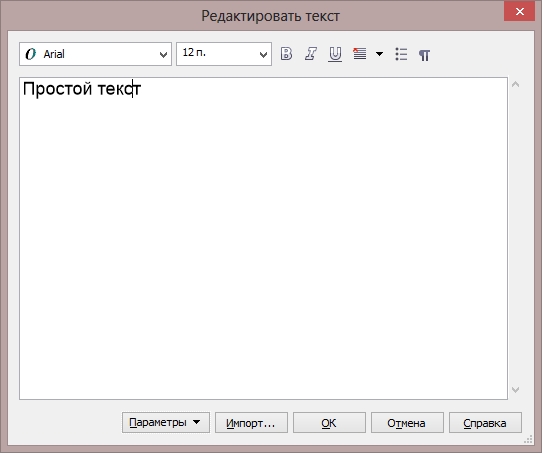The height and width of the screenshot is (453, 542).
Task: Click the scrollbar down arrow
Action: click(x=515, y=390)
